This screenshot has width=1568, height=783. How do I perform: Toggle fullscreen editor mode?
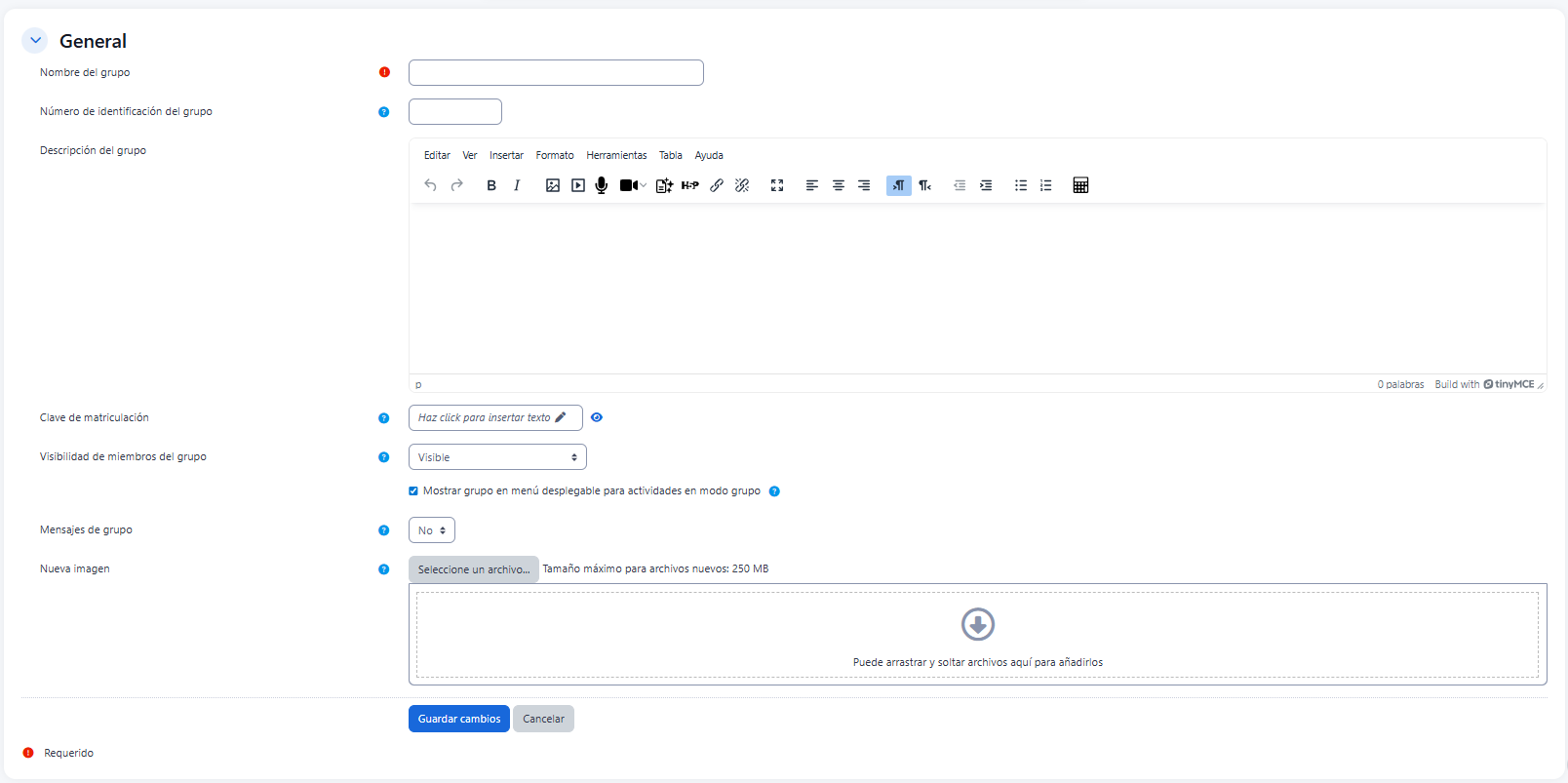[x=777, y=185]
